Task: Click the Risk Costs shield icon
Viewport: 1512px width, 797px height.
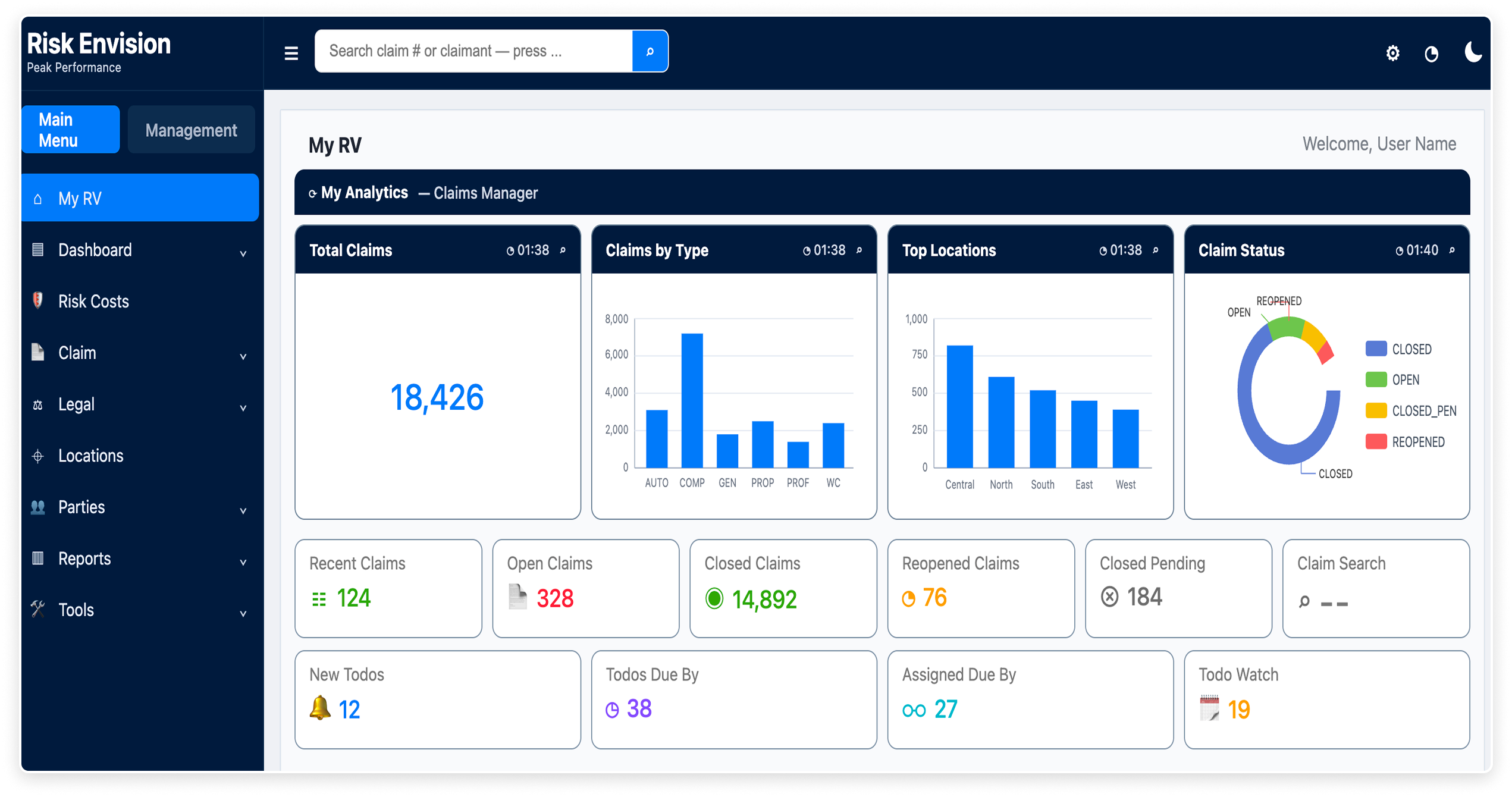Action: pos(37,300)
